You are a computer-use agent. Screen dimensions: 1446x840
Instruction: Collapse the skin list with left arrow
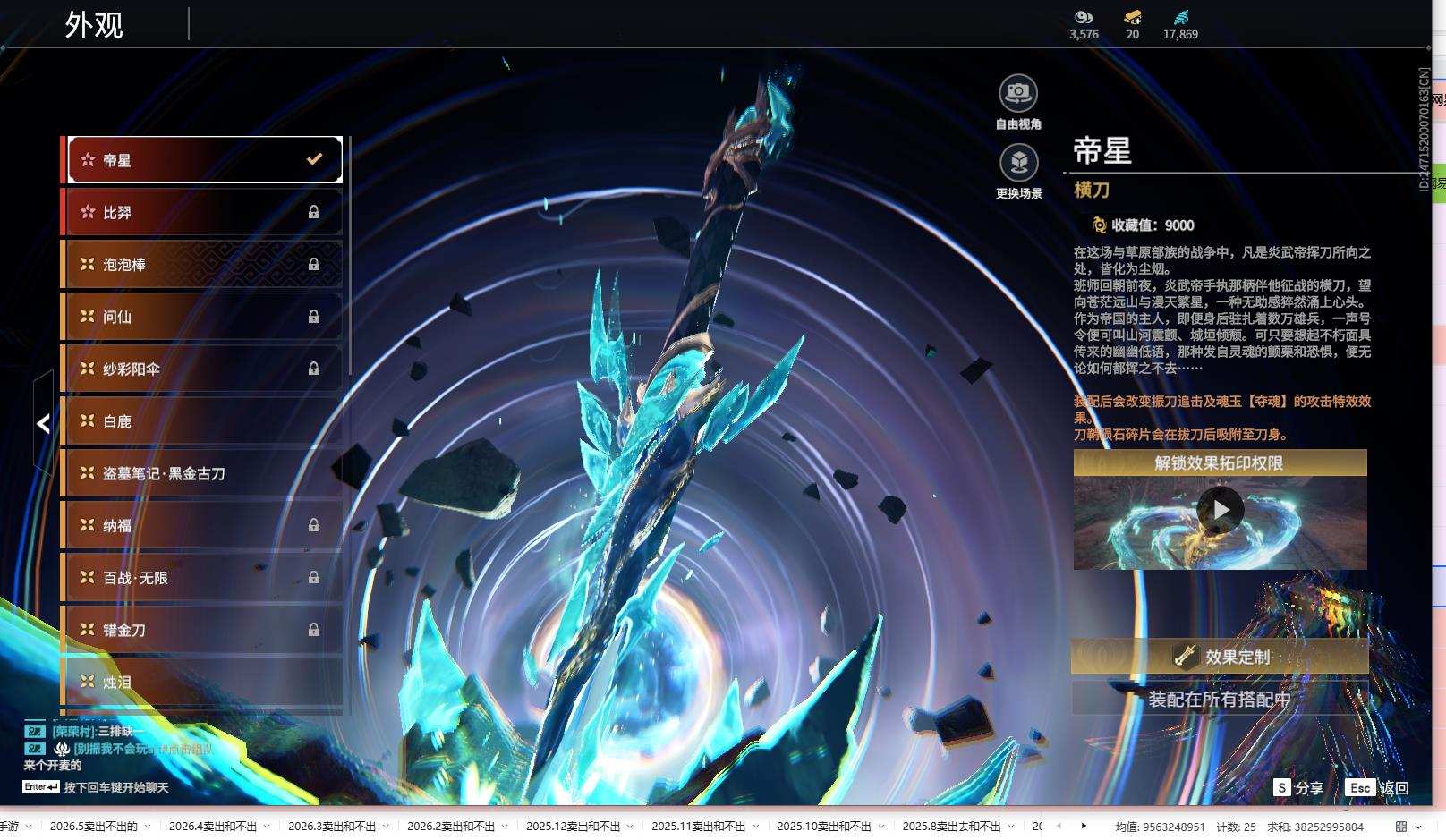(x=43, y=423)
